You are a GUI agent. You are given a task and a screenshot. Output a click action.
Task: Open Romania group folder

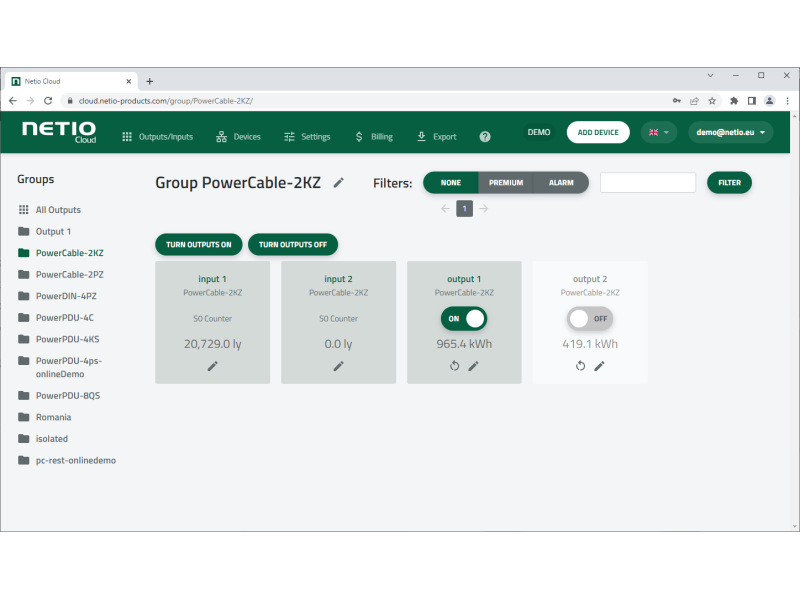point(44,417)
